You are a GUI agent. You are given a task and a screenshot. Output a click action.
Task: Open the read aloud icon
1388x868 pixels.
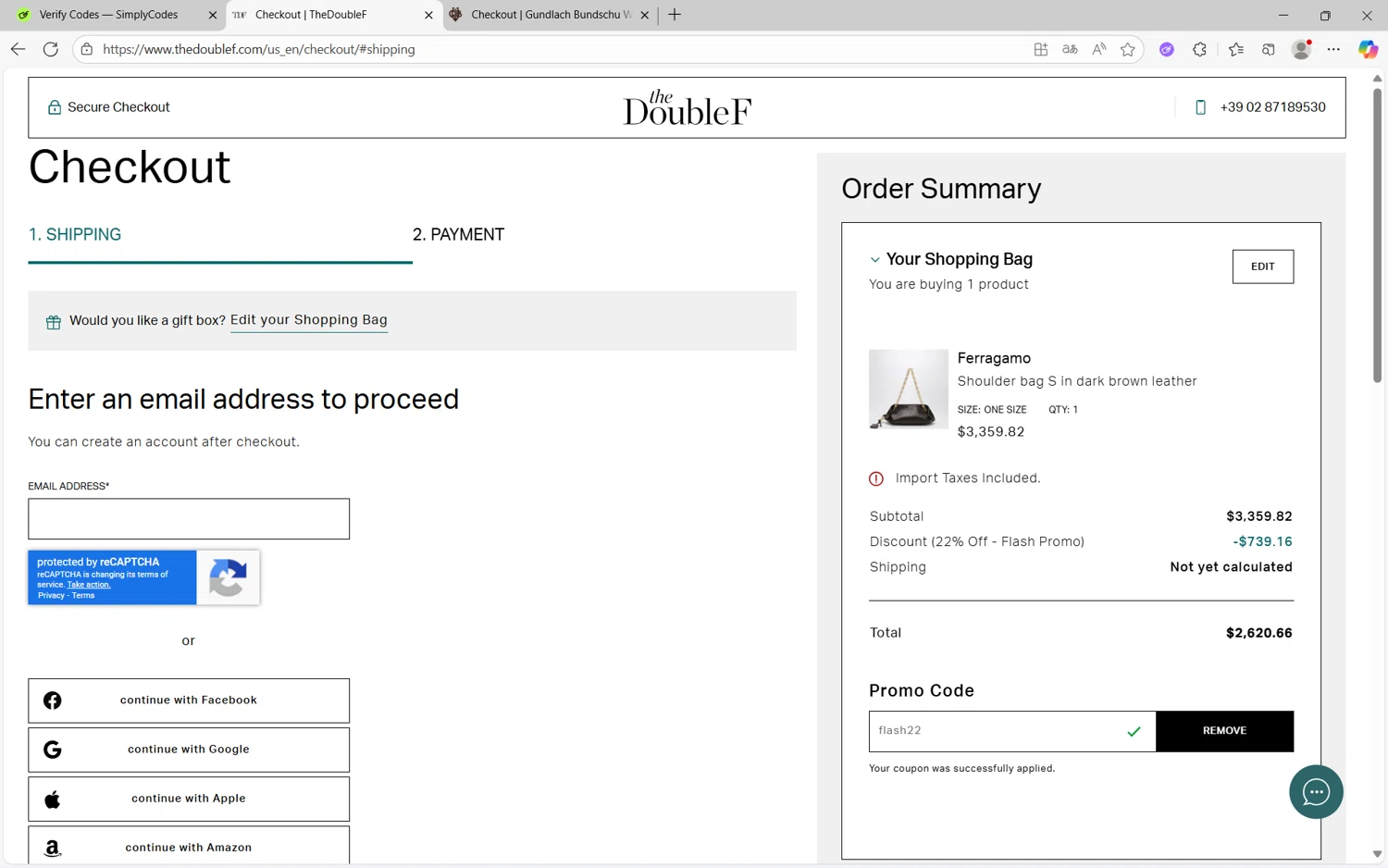[1098, 49]
